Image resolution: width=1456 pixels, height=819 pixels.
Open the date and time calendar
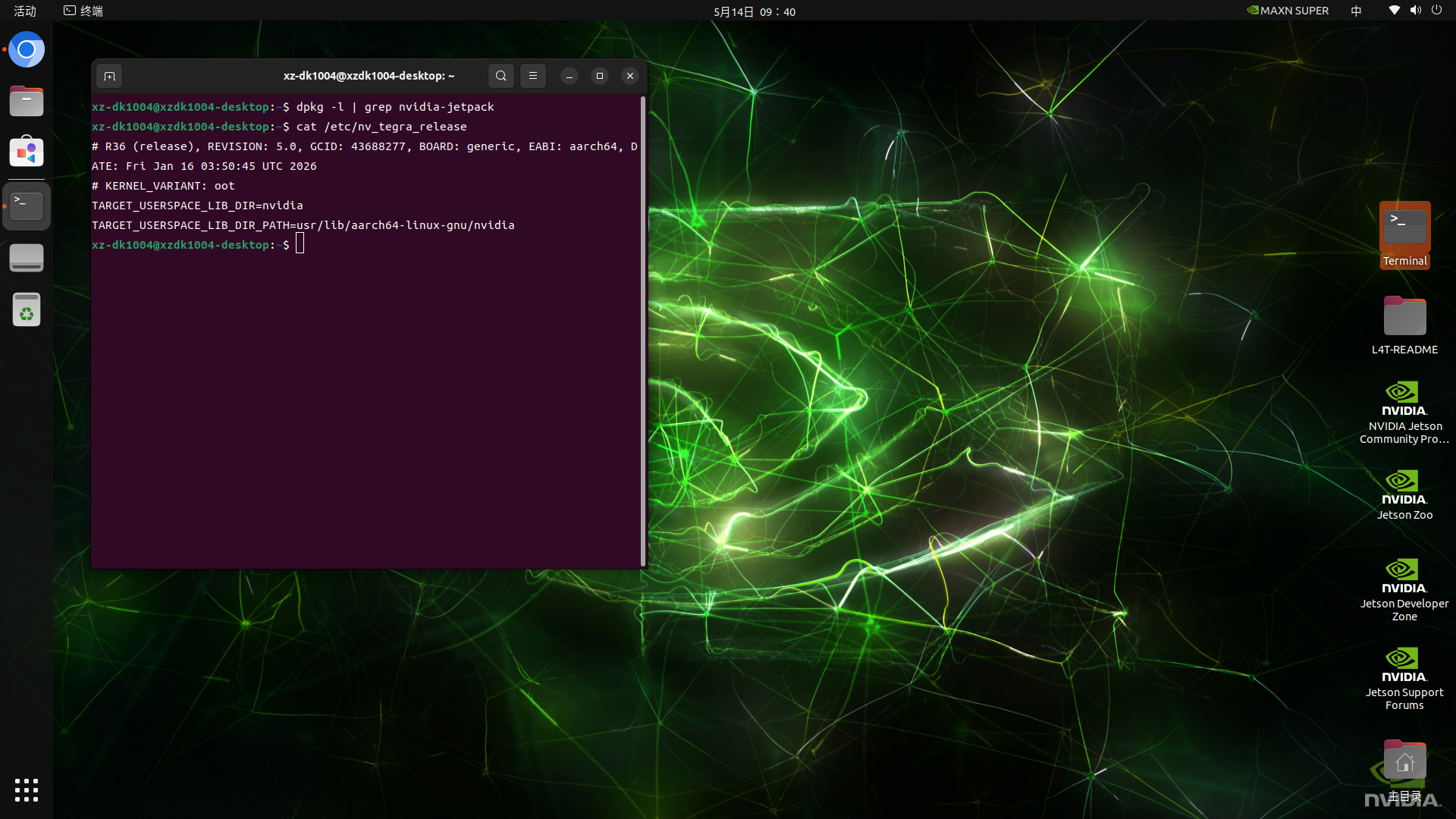(755, 11)
